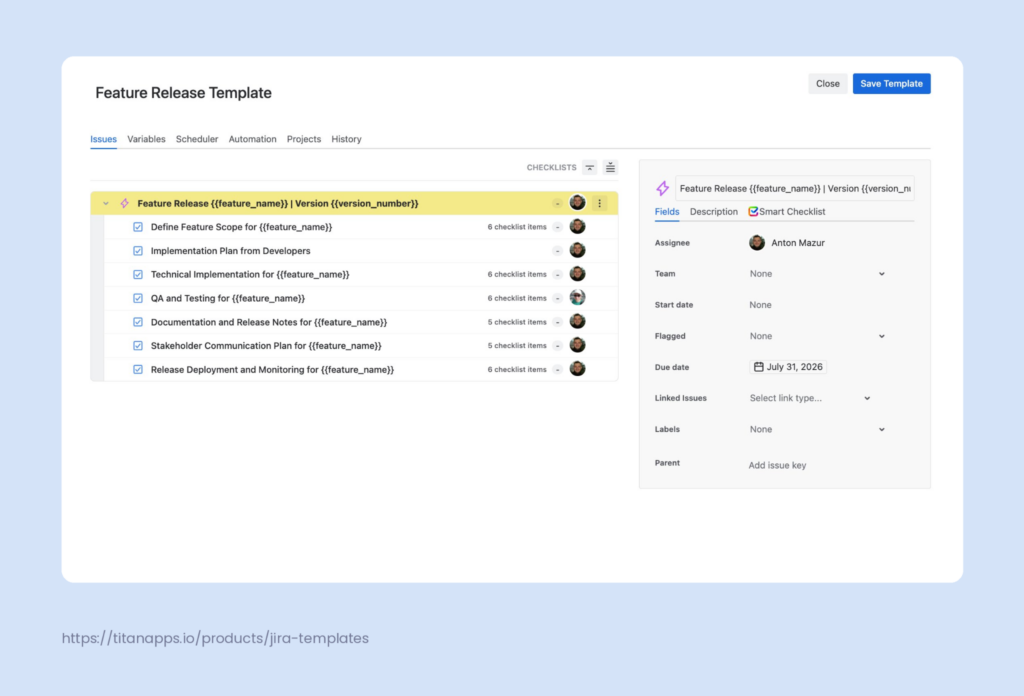
Task: Open the Projects tab
Action: [x=304, y=139]
